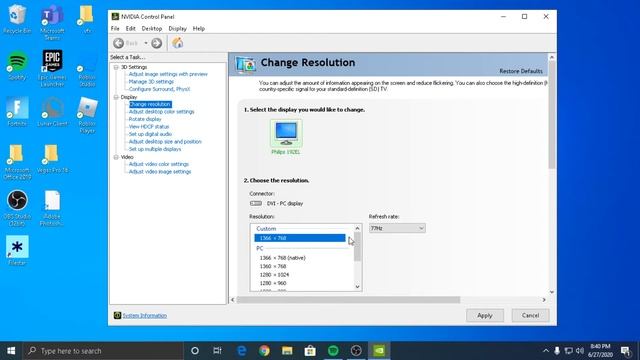Open the Adobe Photoshop file on desktop
640x360 pixels.
pyautogui.click(x=52, y=209)
